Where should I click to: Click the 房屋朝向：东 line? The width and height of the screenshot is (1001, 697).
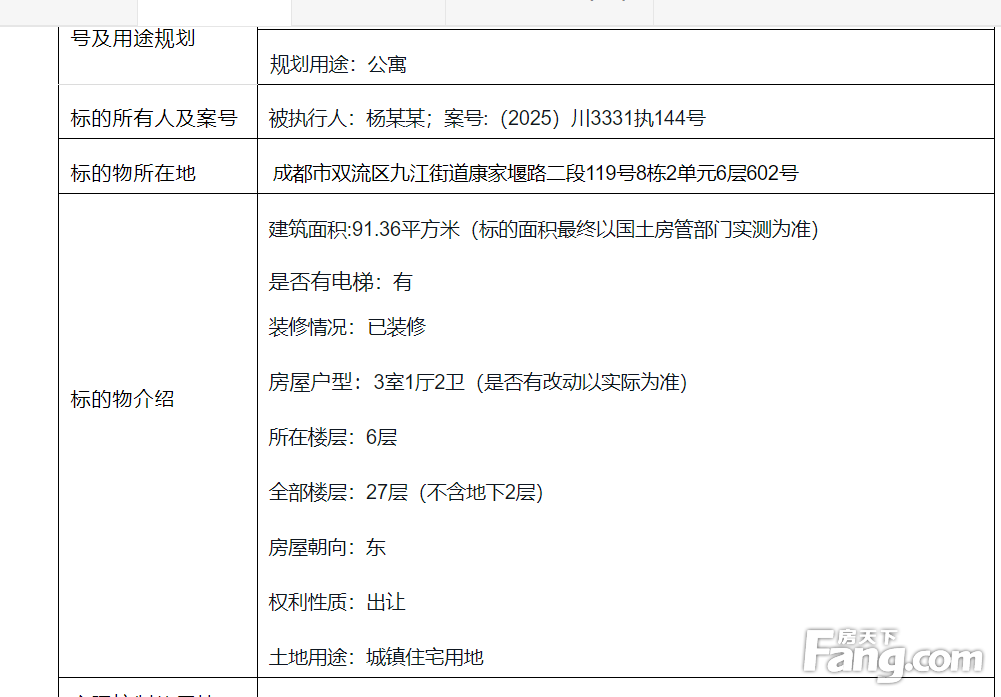point(327,547)
